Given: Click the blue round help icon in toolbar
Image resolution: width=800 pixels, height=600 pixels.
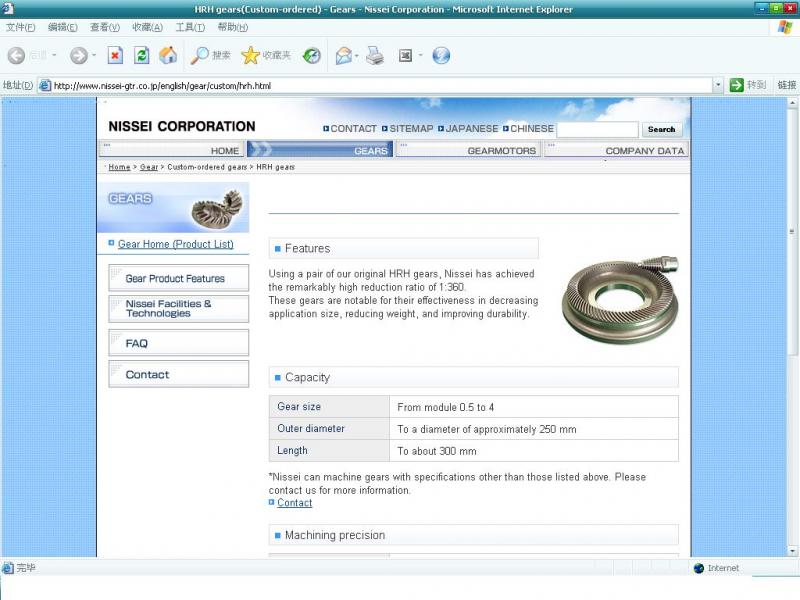Looking at the screenshot, I should (441, 55).
